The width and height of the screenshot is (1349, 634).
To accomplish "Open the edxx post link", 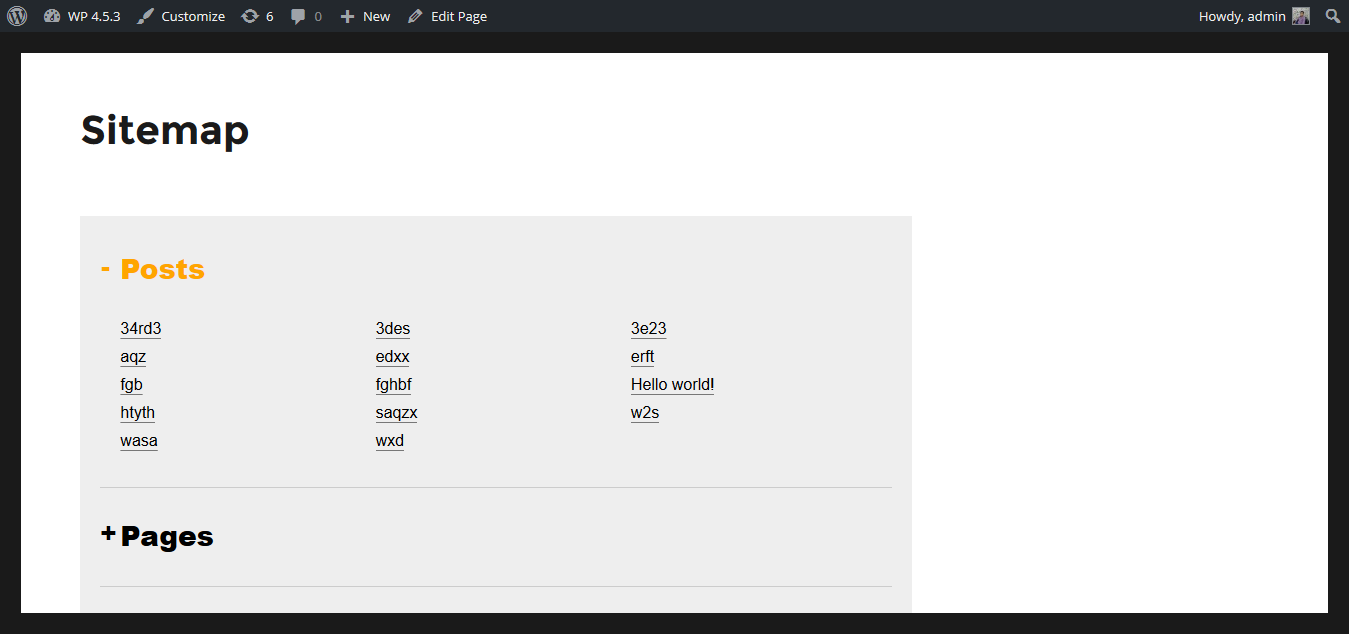I will point(393,357).
